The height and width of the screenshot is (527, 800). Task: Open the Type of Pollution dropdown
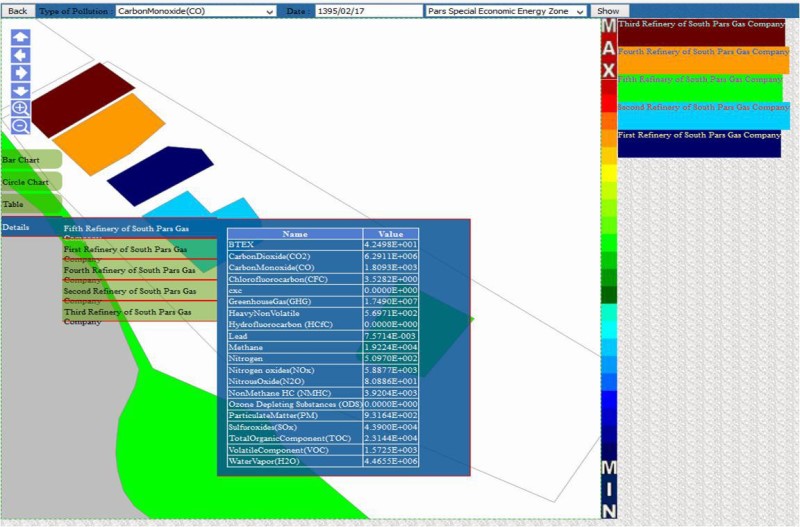195,11
